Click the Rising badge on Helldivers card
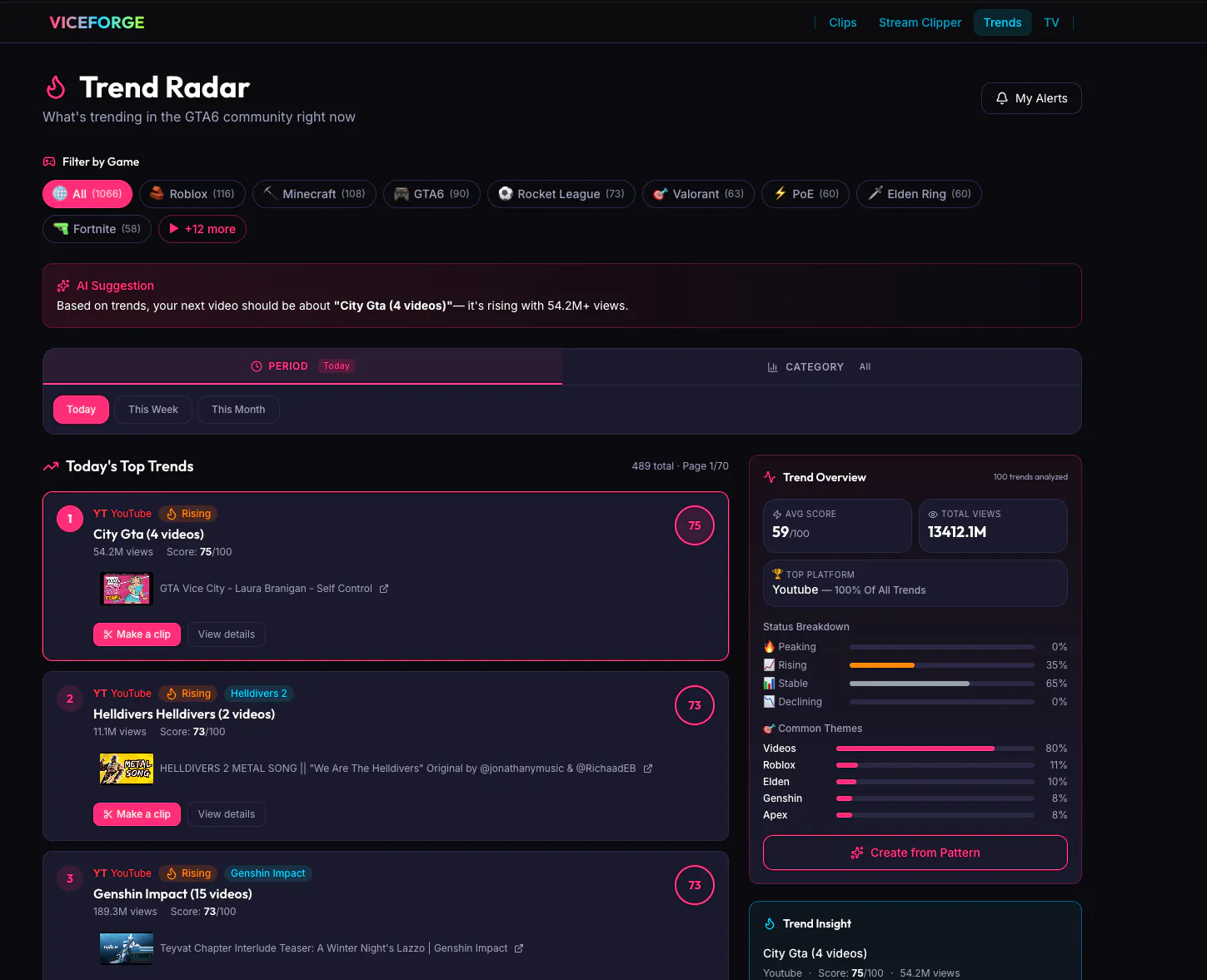The height and width of the screenshot is (980, 1207). click(x=188, y=694)
